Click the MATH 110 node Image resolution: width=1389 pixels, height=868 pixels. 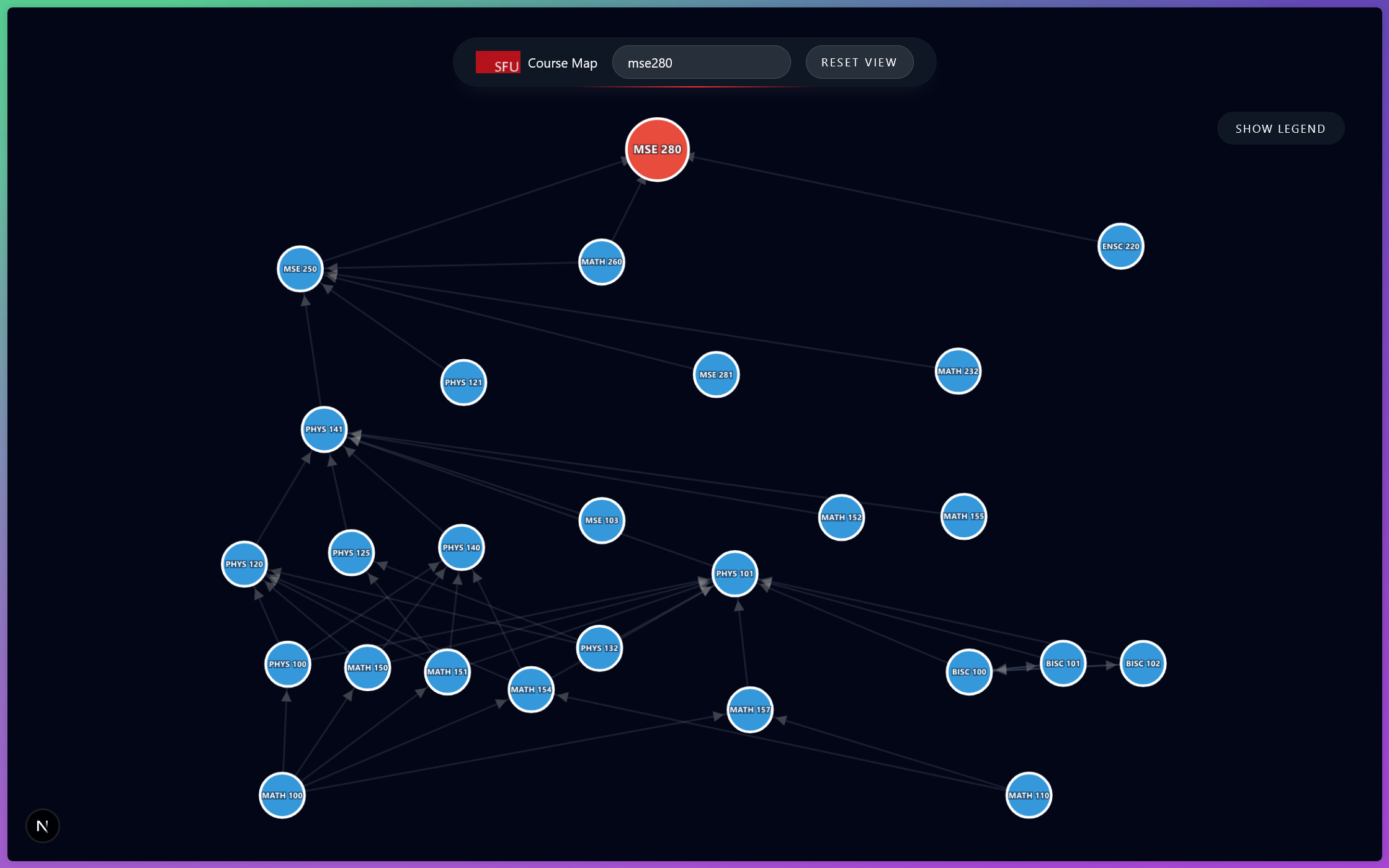point(1029,795)
